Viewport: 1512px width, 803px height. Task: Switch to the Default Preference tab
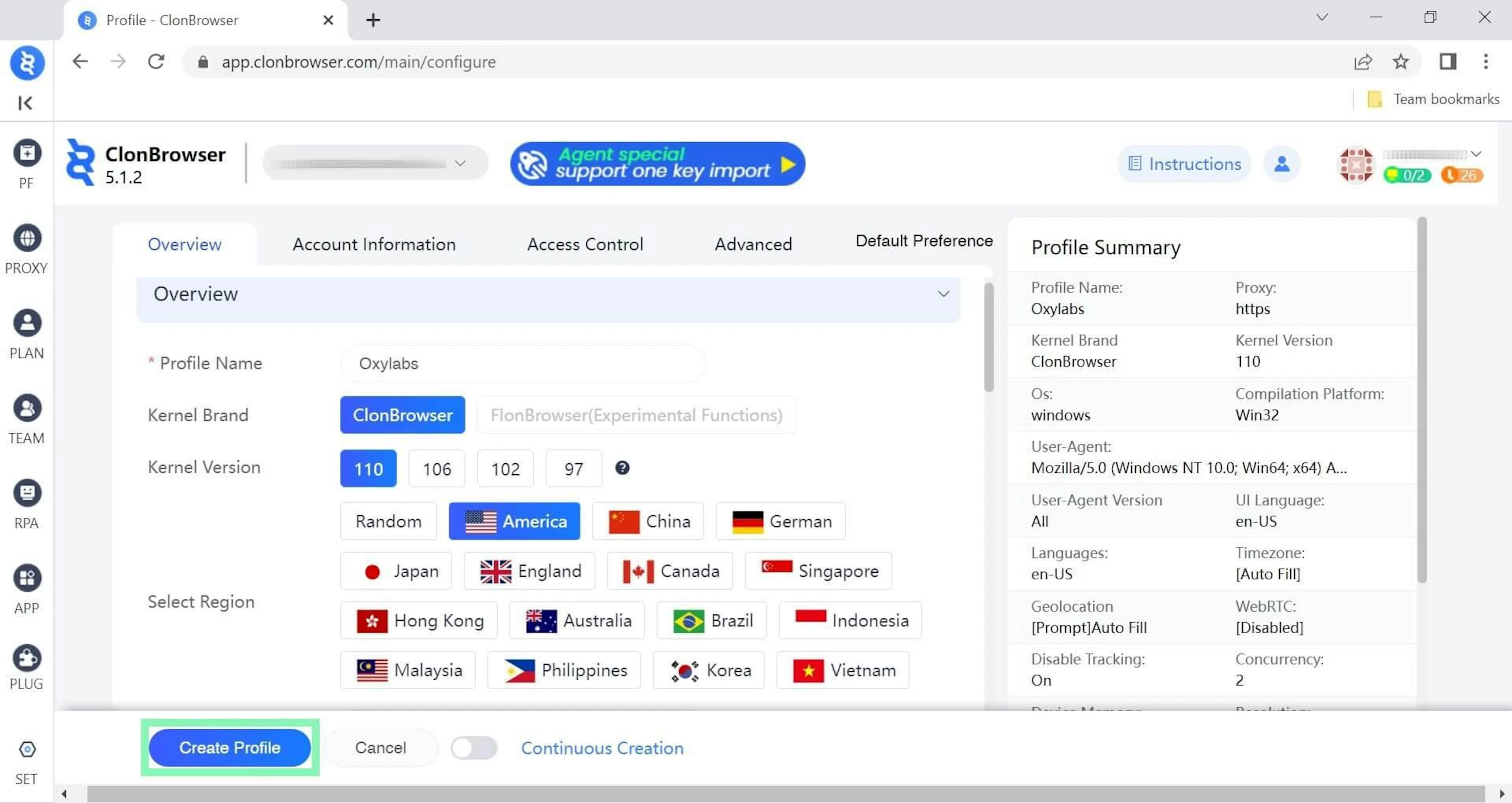924,241
